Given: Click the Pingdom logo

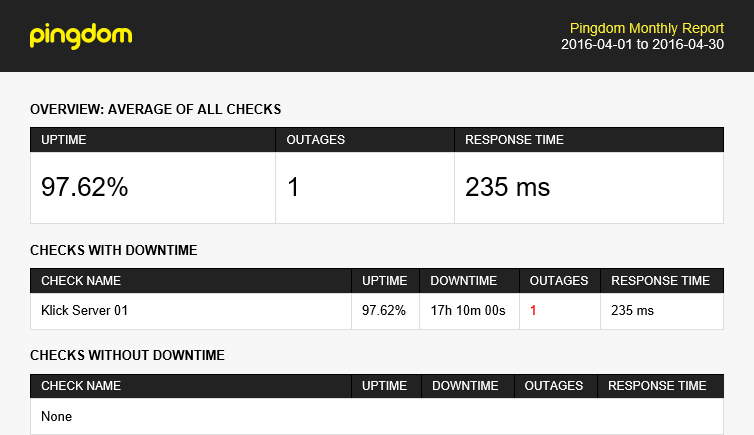Looking at the screenshot, I should pyautogui.click(x=81, y=36).
